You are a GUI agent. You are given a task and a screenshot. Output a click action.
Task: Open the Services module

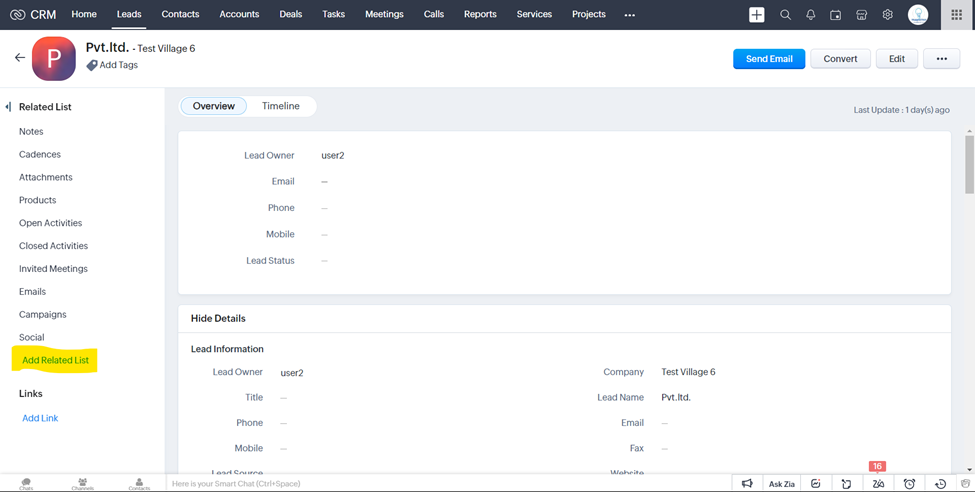tap(534, 14)
